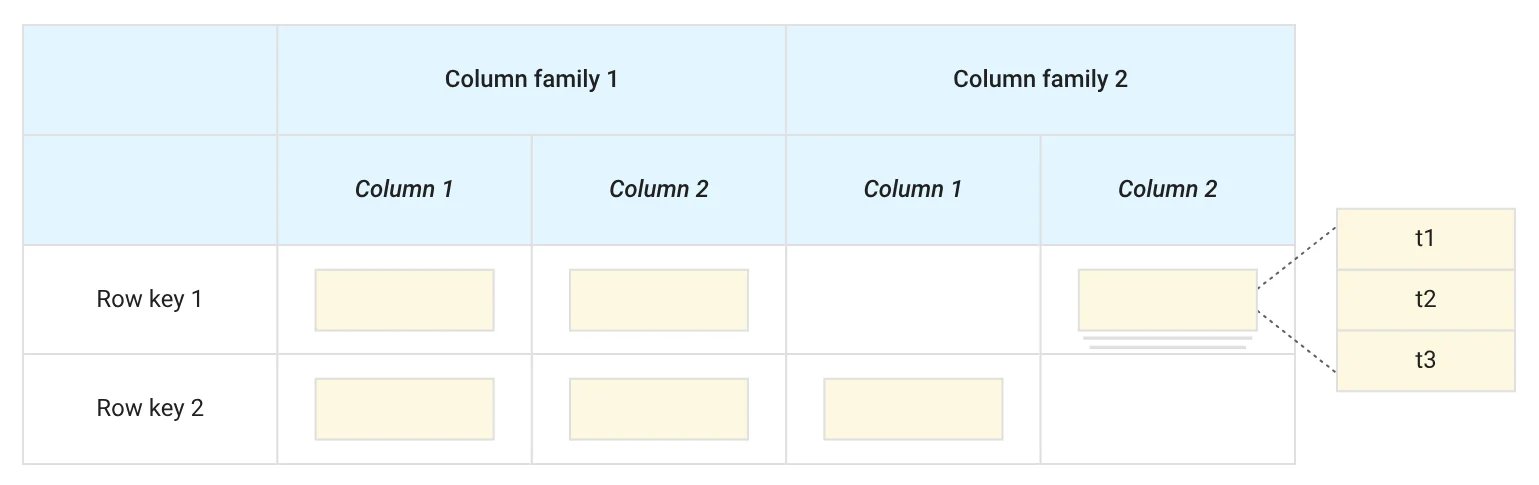Click Row key 2 cell in family 2 Column 1
This screenshot has height=485, width=1539.
913,409
